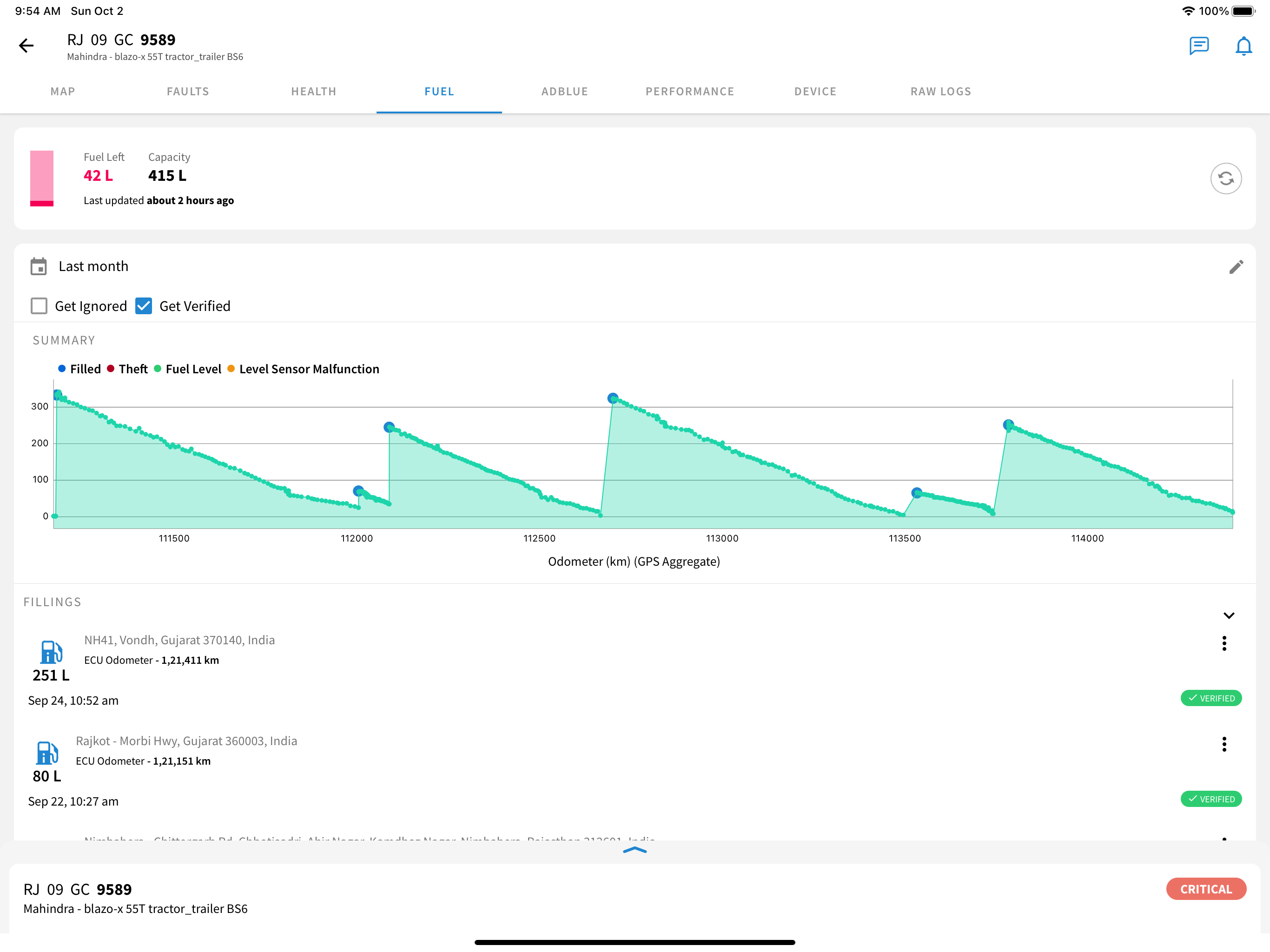Screen dimensions: 1270x952
Task: Expand the bottom vehicle panel chevron
Action: (x=635, y=850)
